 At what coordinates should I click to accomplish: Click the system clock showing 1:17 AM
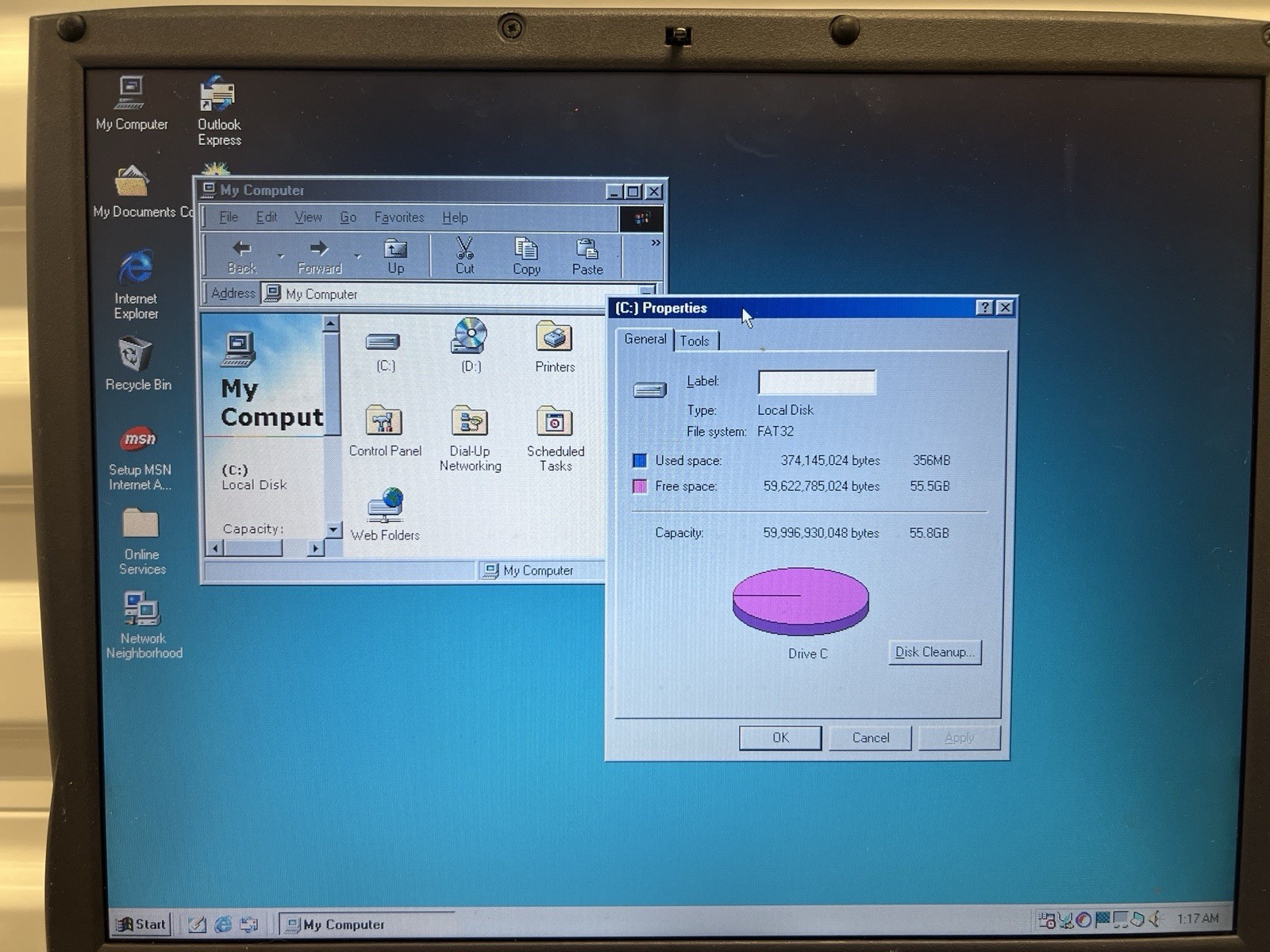tap(1197, 919)
